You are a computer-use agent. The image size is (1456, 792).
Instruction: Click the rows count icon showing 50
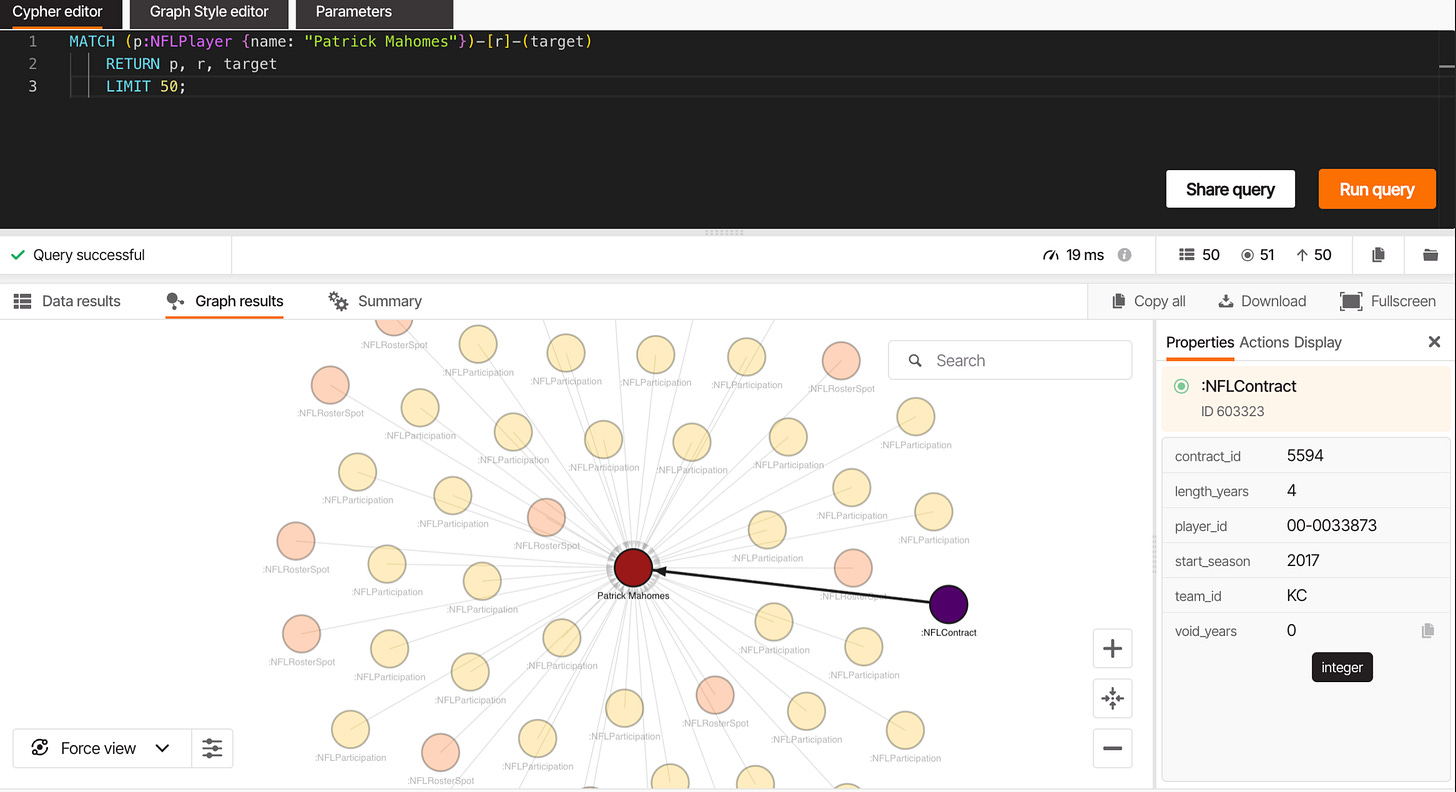pyautogui.click(x=1187, y=255)
